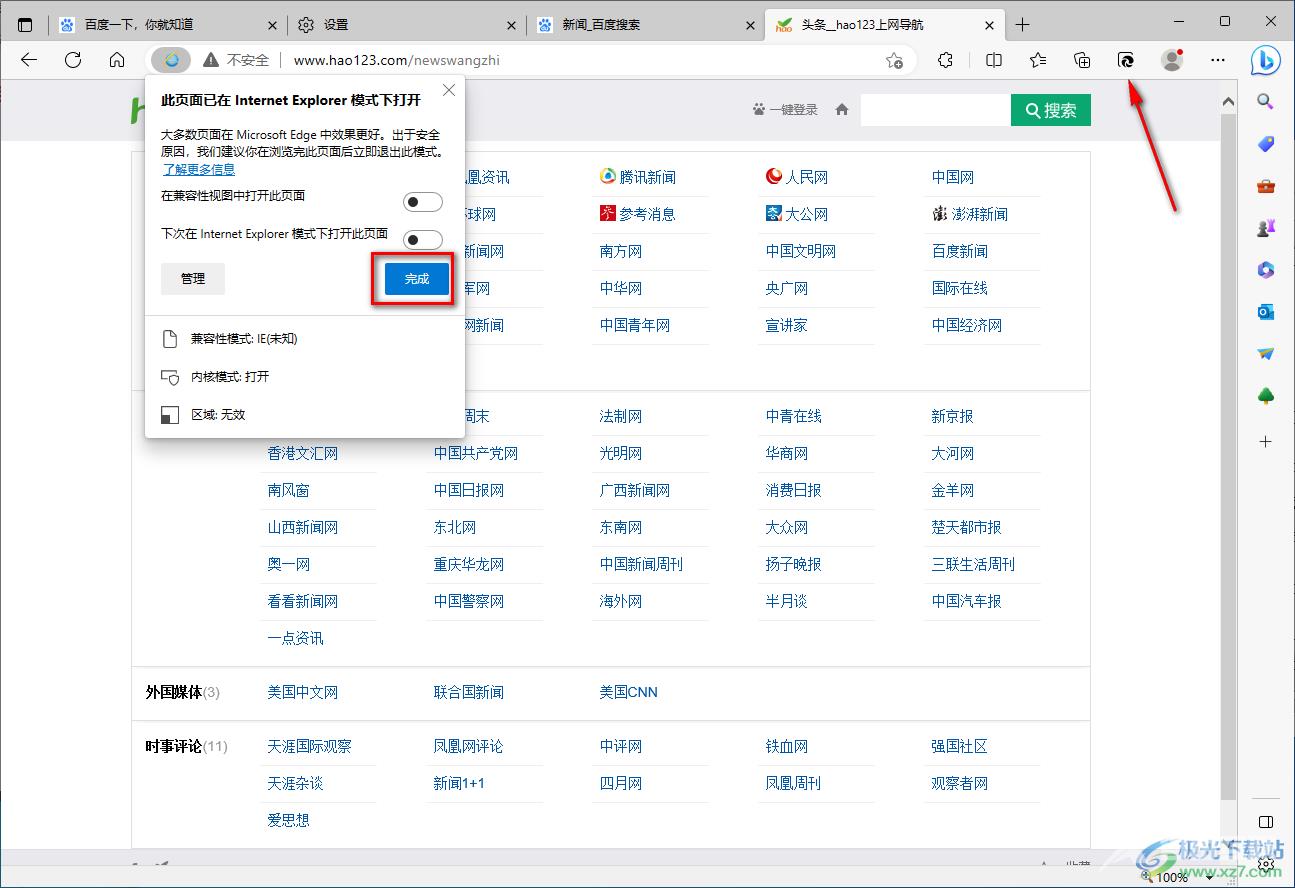Click the '管理' button
The height and width of the screenshot is (888, 1295).
coord(193,279)
